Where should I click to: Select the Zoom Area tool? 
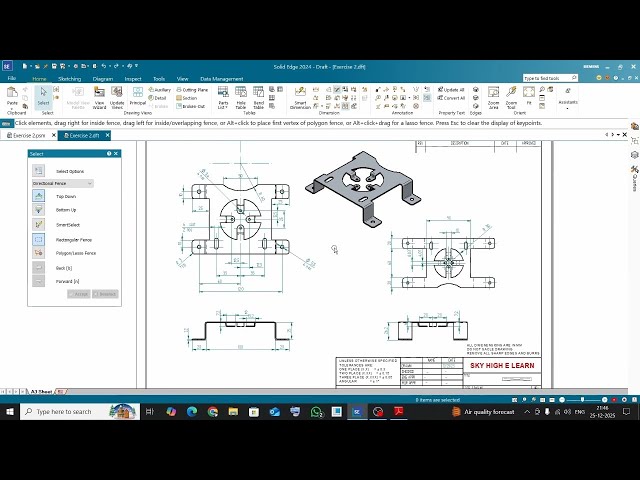(x=493, y=98)
